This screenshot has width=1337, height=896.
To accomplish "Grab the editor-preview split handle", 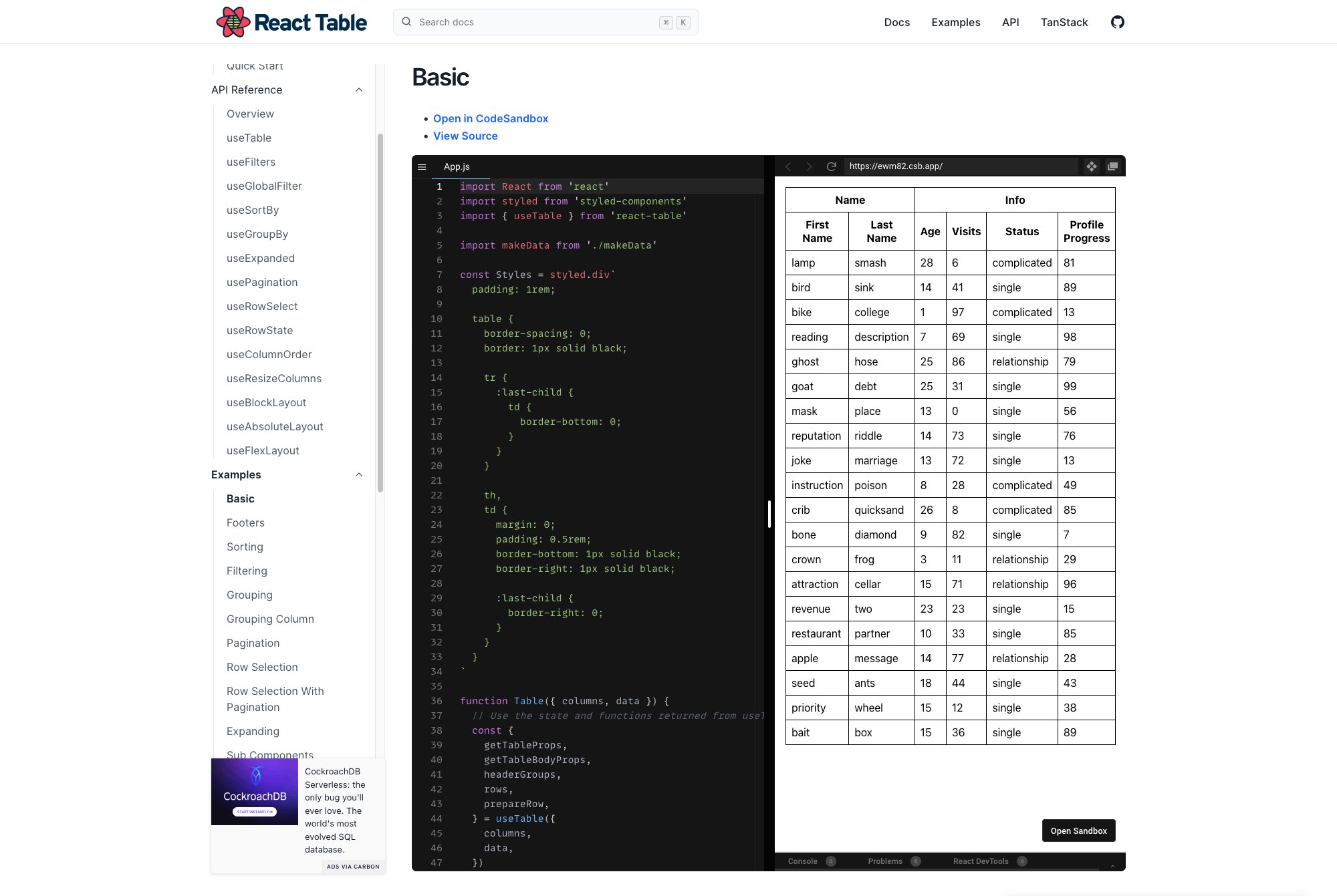I will point(769,513).
